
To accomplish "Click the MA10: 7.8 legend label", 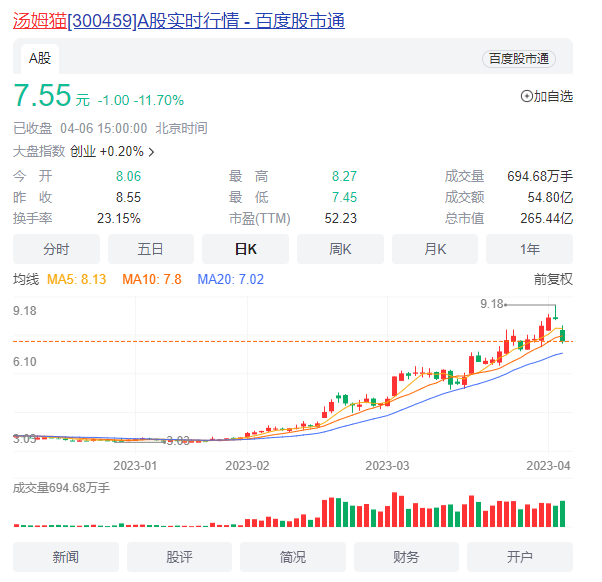I will pos(152,279).
